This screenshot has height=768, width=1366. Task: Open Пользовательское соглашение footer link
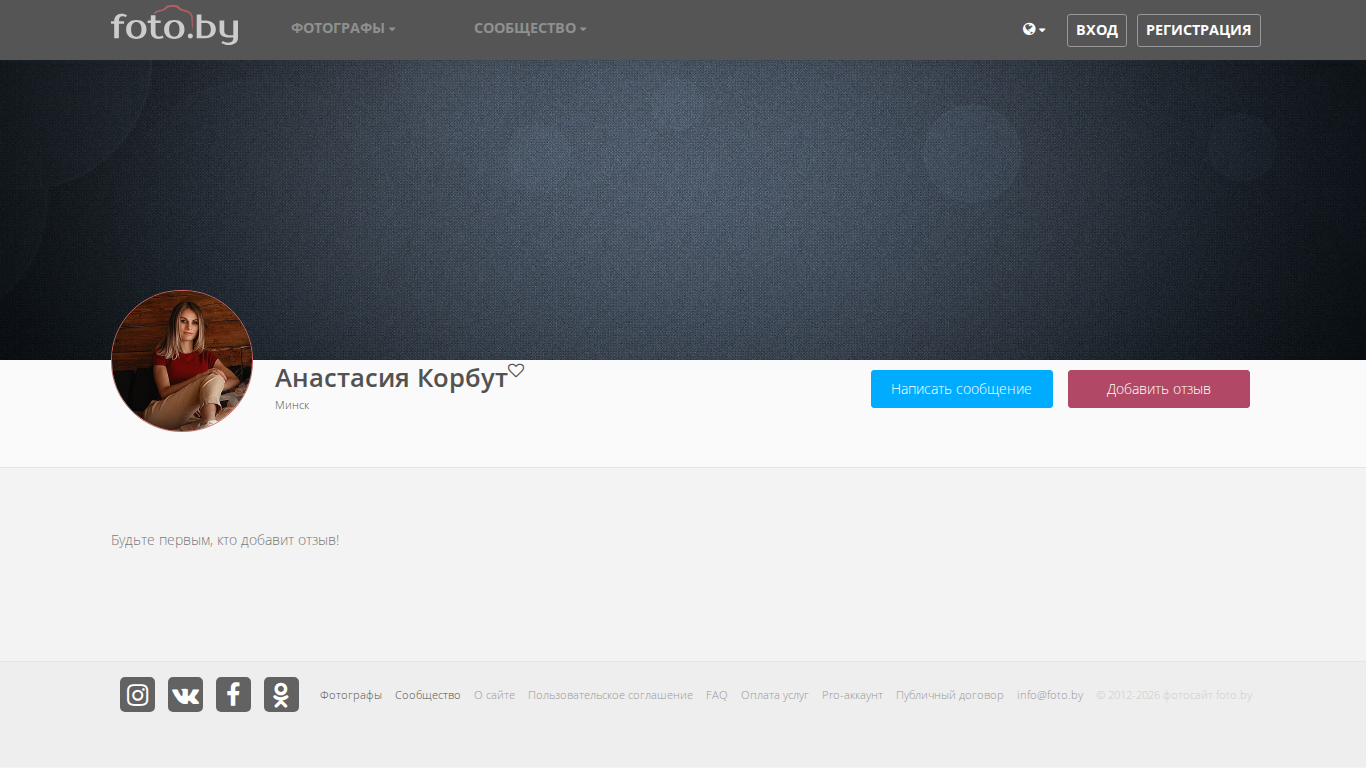610,695
